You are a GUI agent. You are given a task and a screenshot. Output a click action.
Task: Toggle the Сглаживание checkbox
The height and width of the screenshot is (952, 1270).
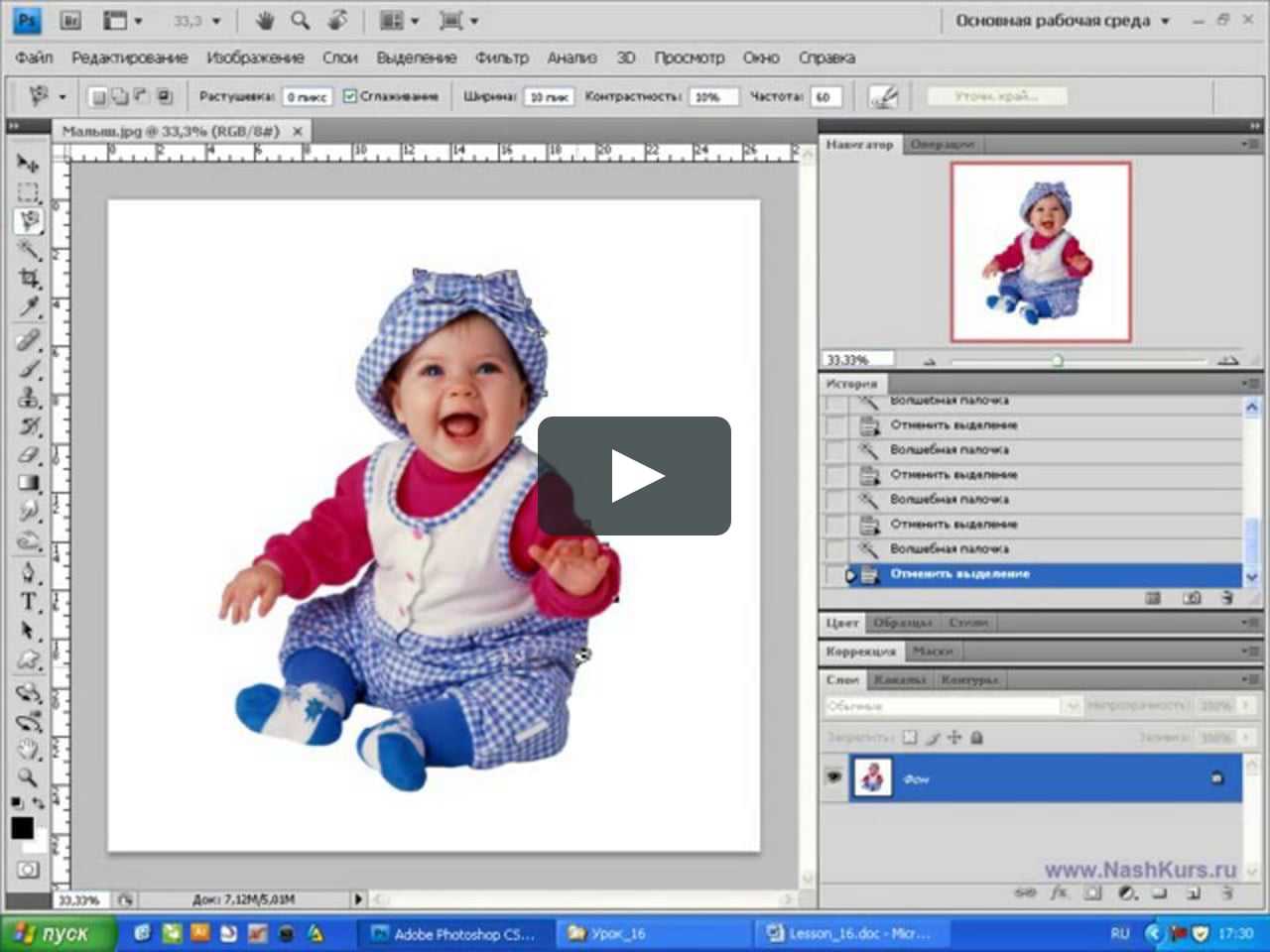(x=349, y=96)
